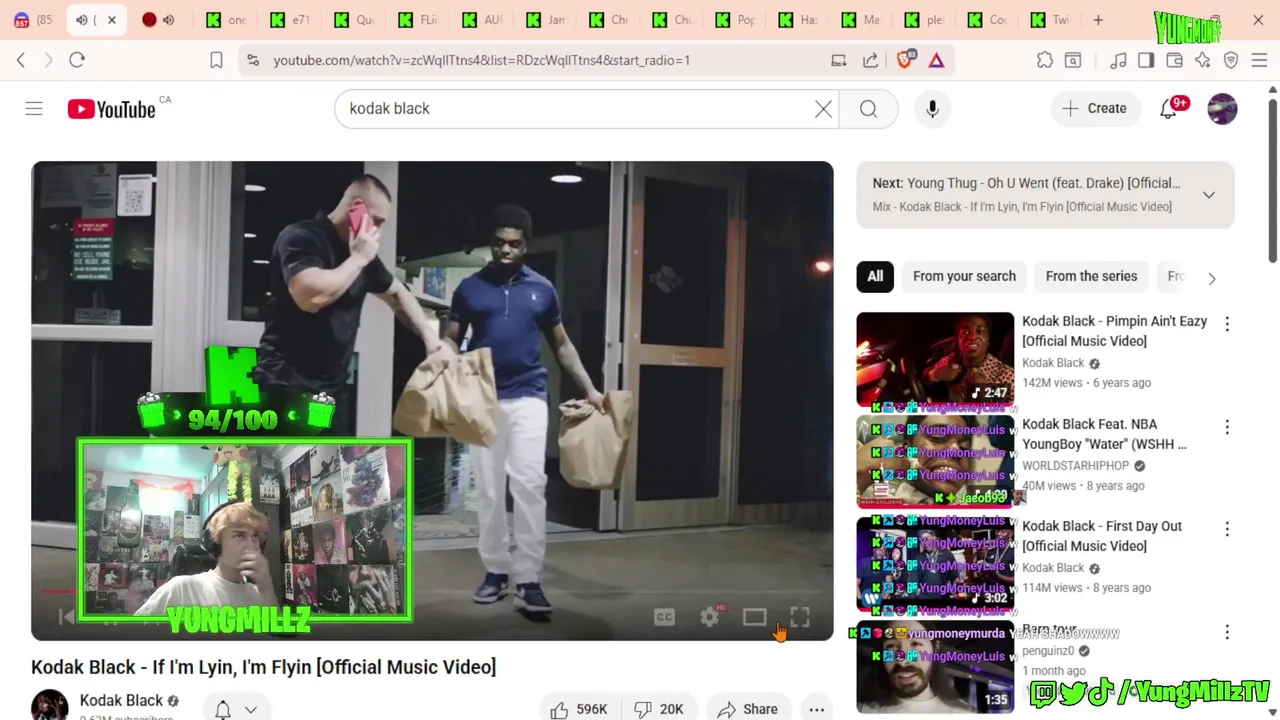Screen dimensions: 1280x720
Task: Open the YouTube guide hamburger menu
Action: 34,108
